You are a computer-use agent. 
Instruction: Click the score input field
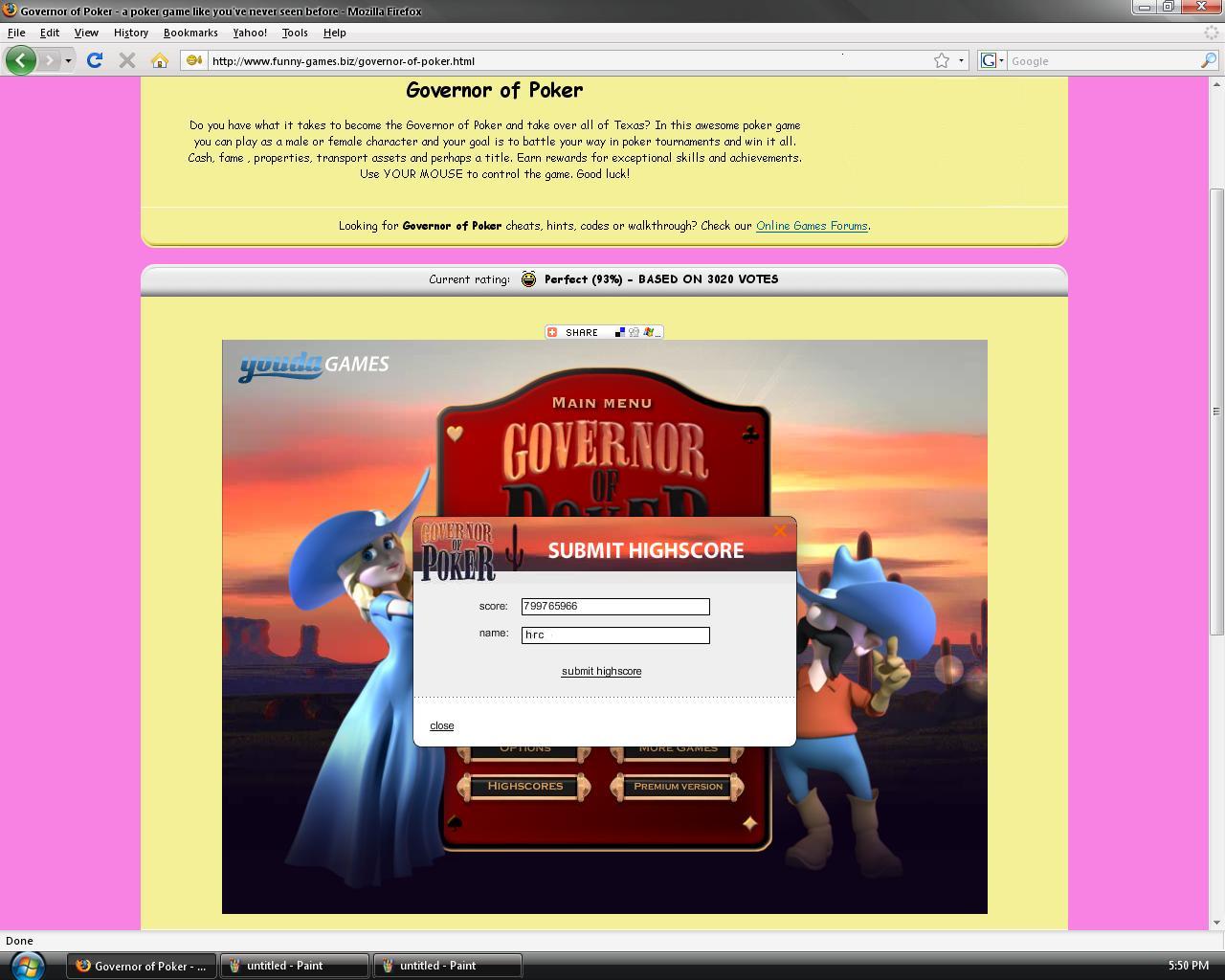click(x=615, y=607)
